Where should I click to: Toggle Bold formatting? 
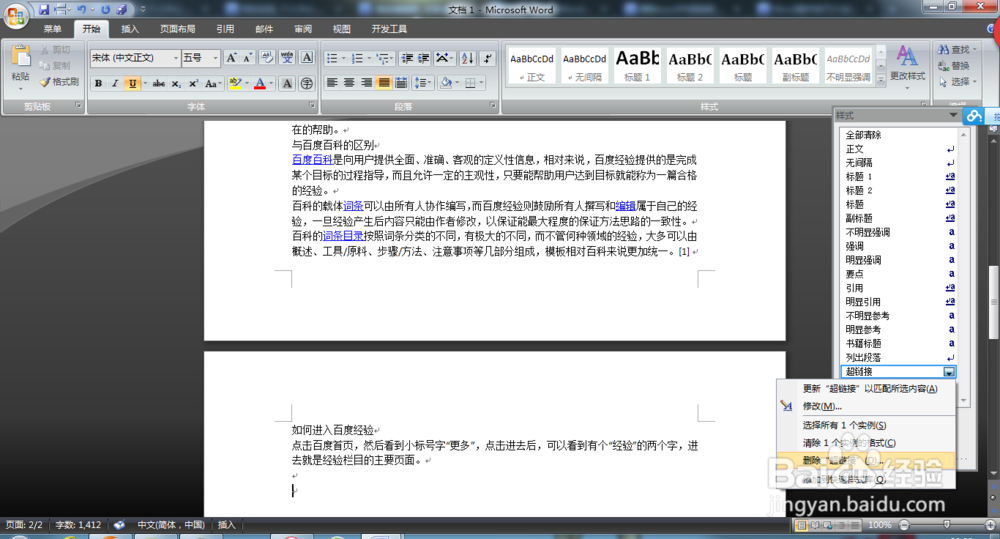tap(99, 84)
